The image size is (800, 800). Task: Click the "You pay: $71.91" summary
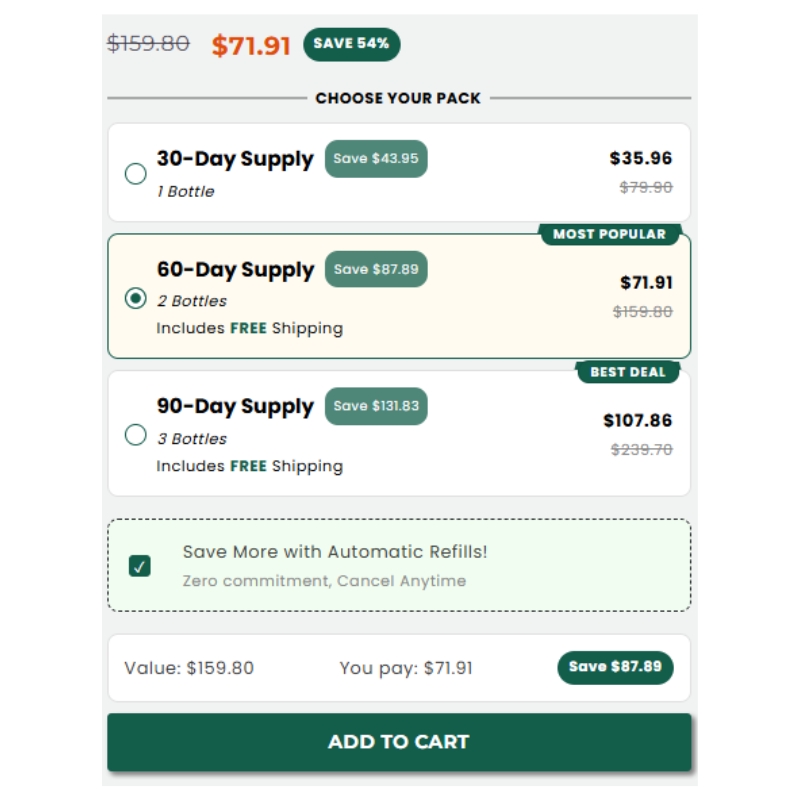[406, 668]
